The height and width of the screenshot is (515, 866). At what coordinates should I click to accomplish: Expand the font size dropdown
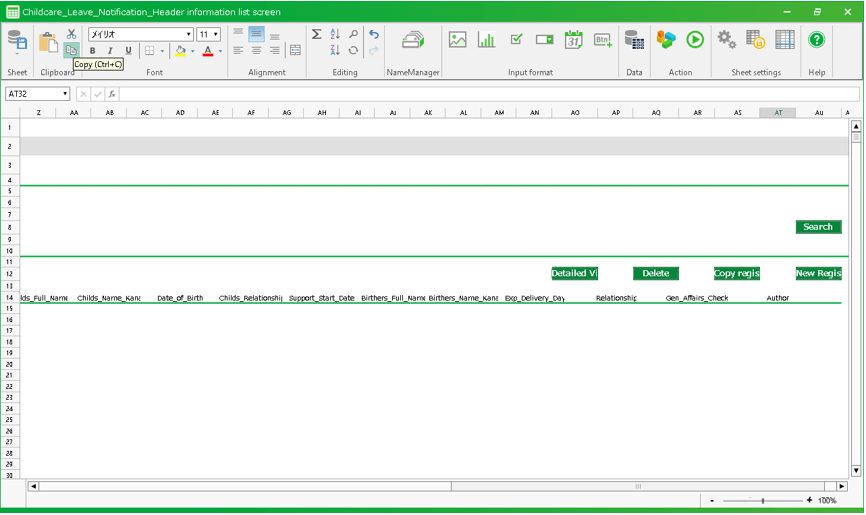pos(216,34)
